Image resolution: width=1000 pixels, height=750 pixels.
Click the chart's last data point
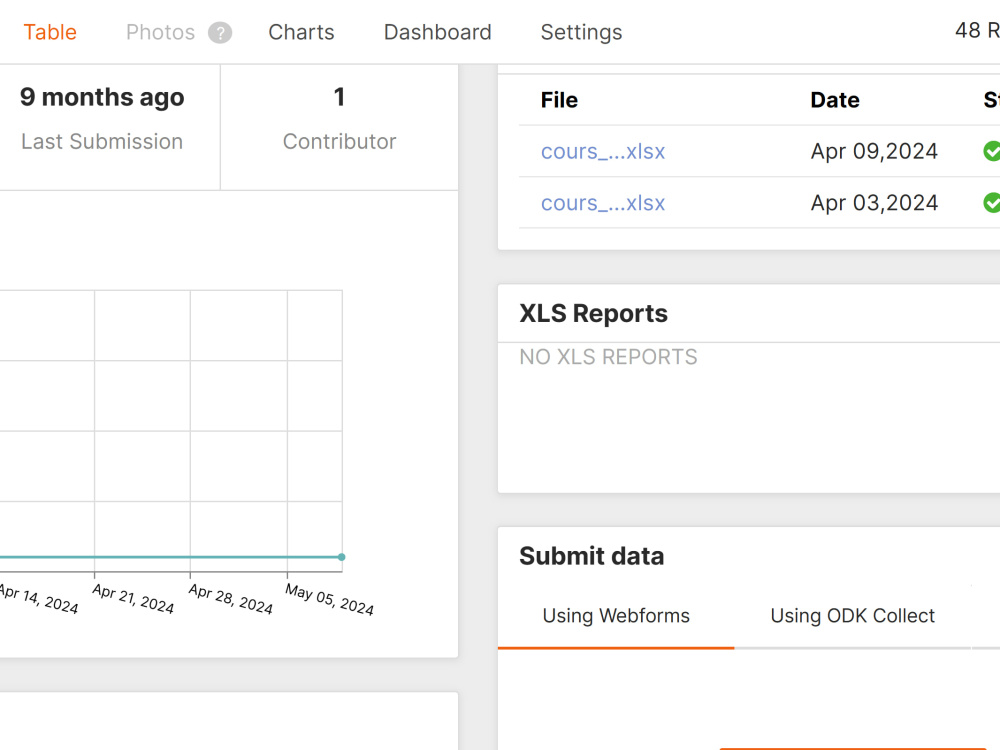(x=342, y=557)
